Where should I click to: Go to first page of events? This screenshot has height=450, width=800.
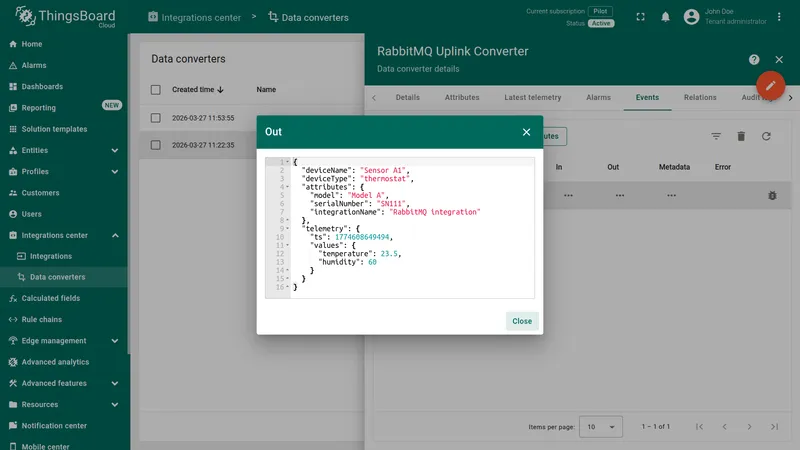pyautogui.click(x=699, y=427)
